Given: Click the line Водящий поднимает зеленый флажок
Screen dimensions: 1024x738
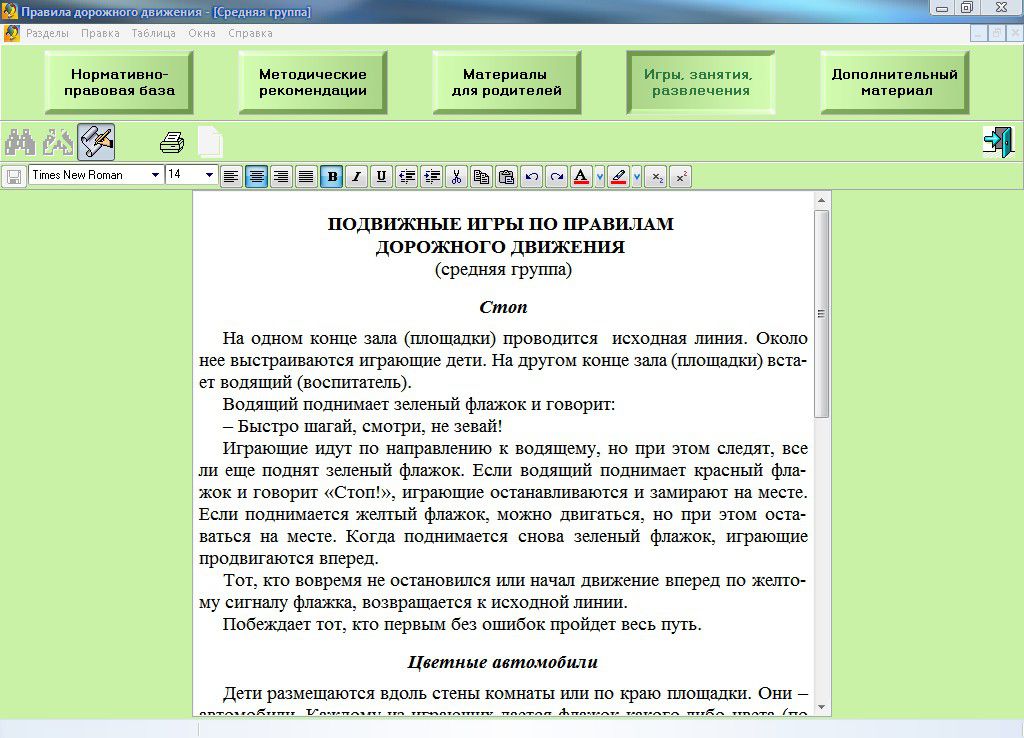Looking at the screenshot, I should pos(419,404).
